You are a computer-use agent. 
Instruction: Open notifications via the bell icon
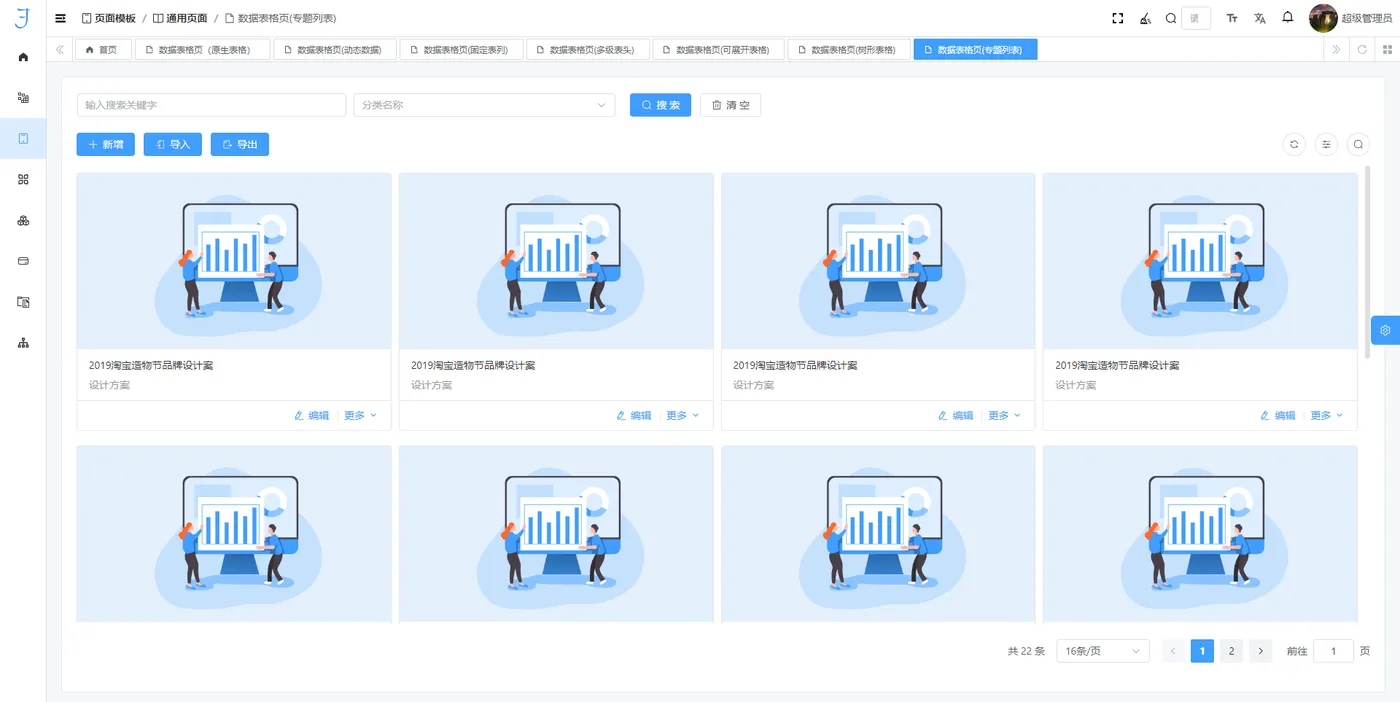click(1287, 17)
